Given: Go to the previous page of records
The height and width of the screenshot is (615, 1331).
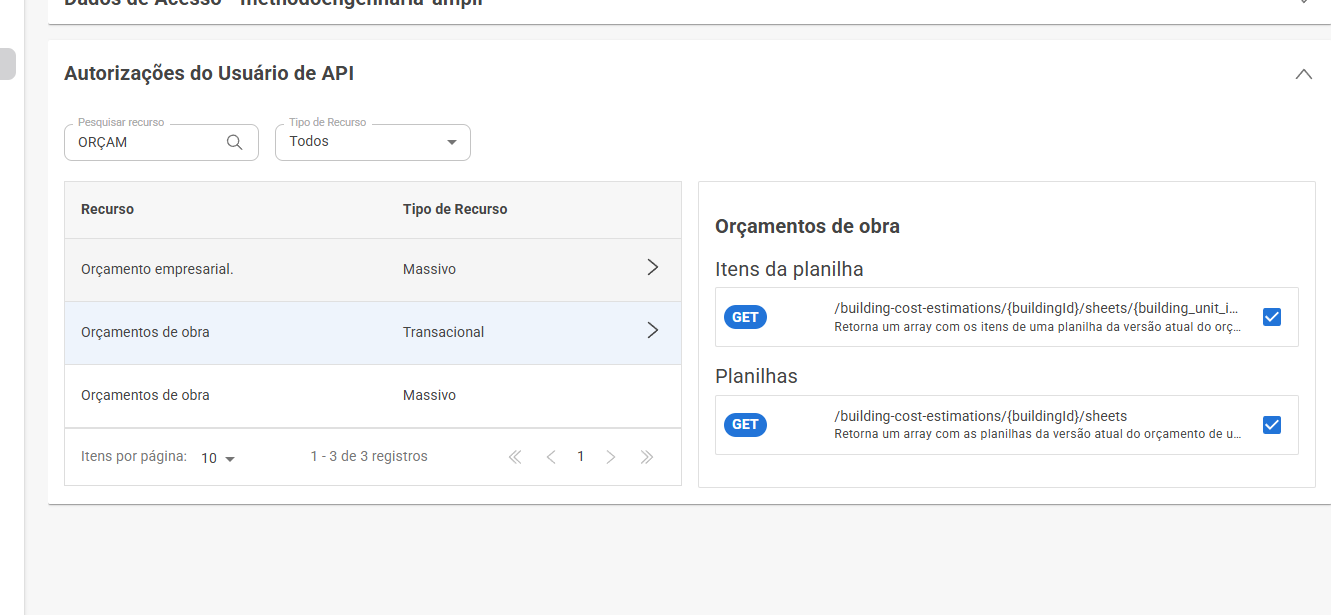Looking at the screenshot, I should point(550,457).
